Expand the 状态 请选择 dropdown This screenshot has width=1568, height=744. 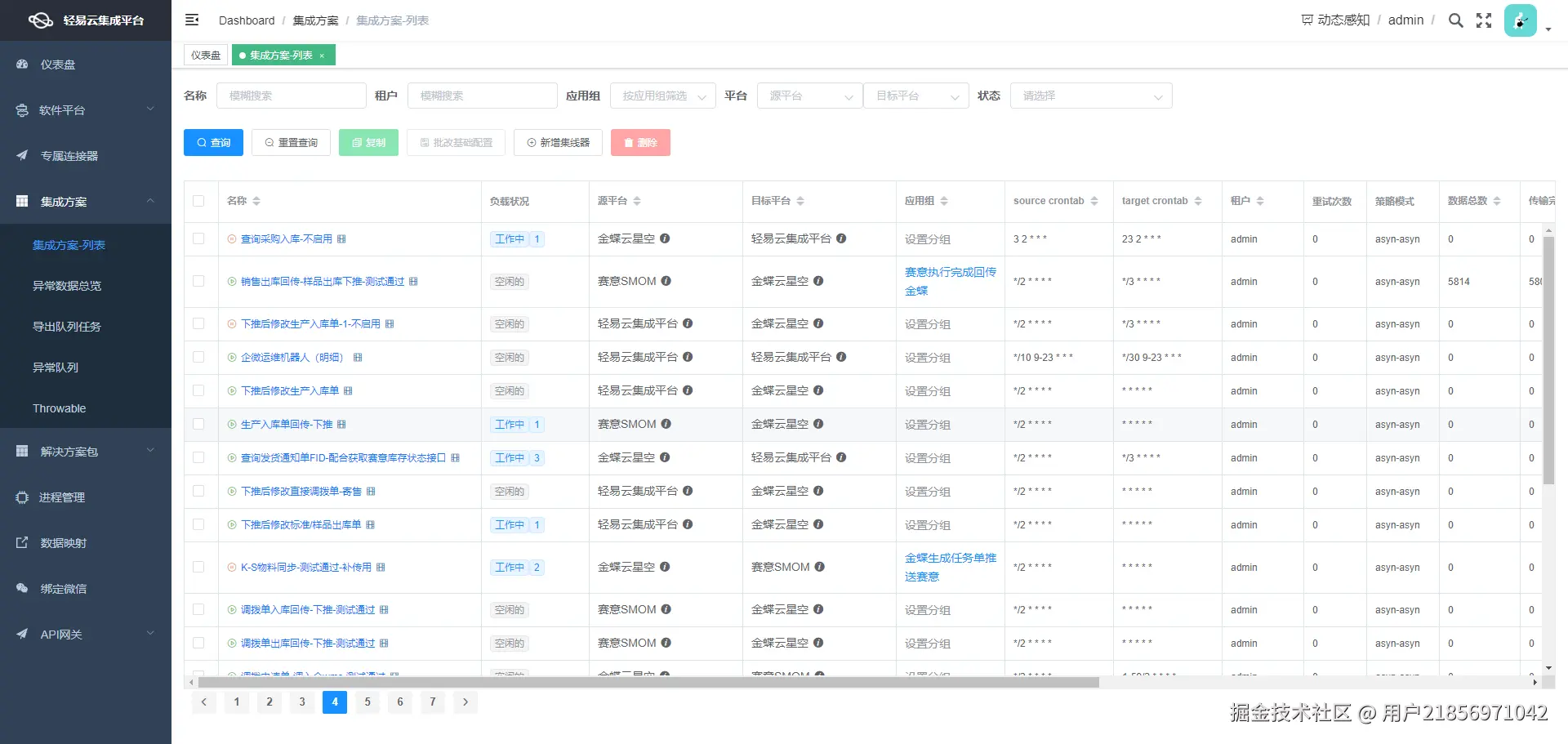[1091, 96]
